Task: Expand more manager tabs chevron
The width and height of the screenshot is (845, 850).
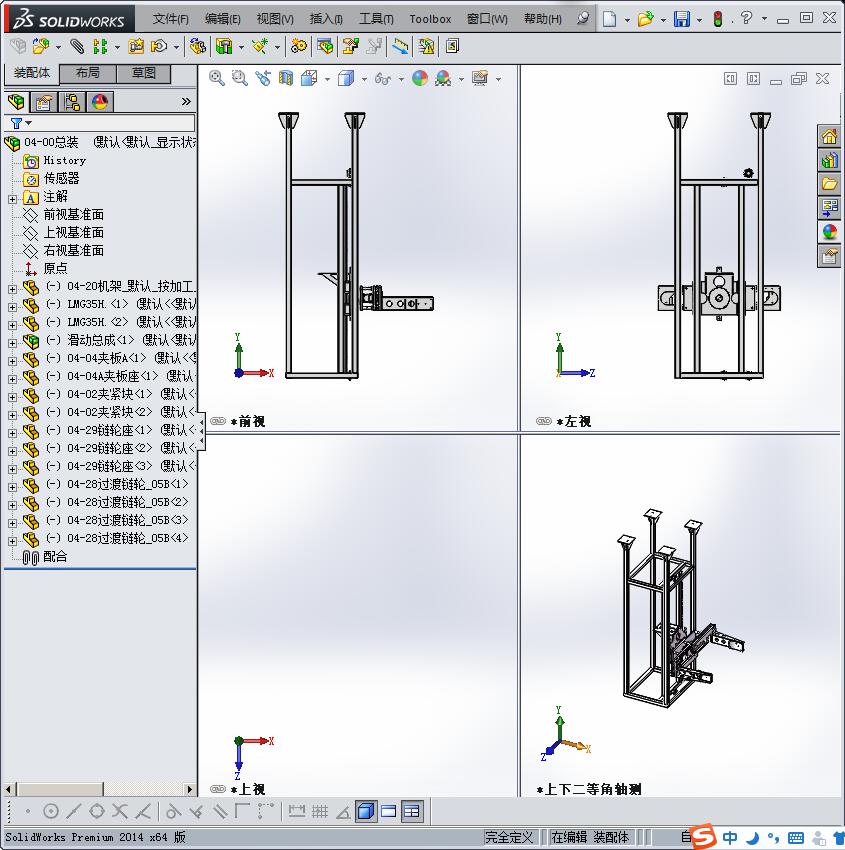Action: [x=186, y=101]
